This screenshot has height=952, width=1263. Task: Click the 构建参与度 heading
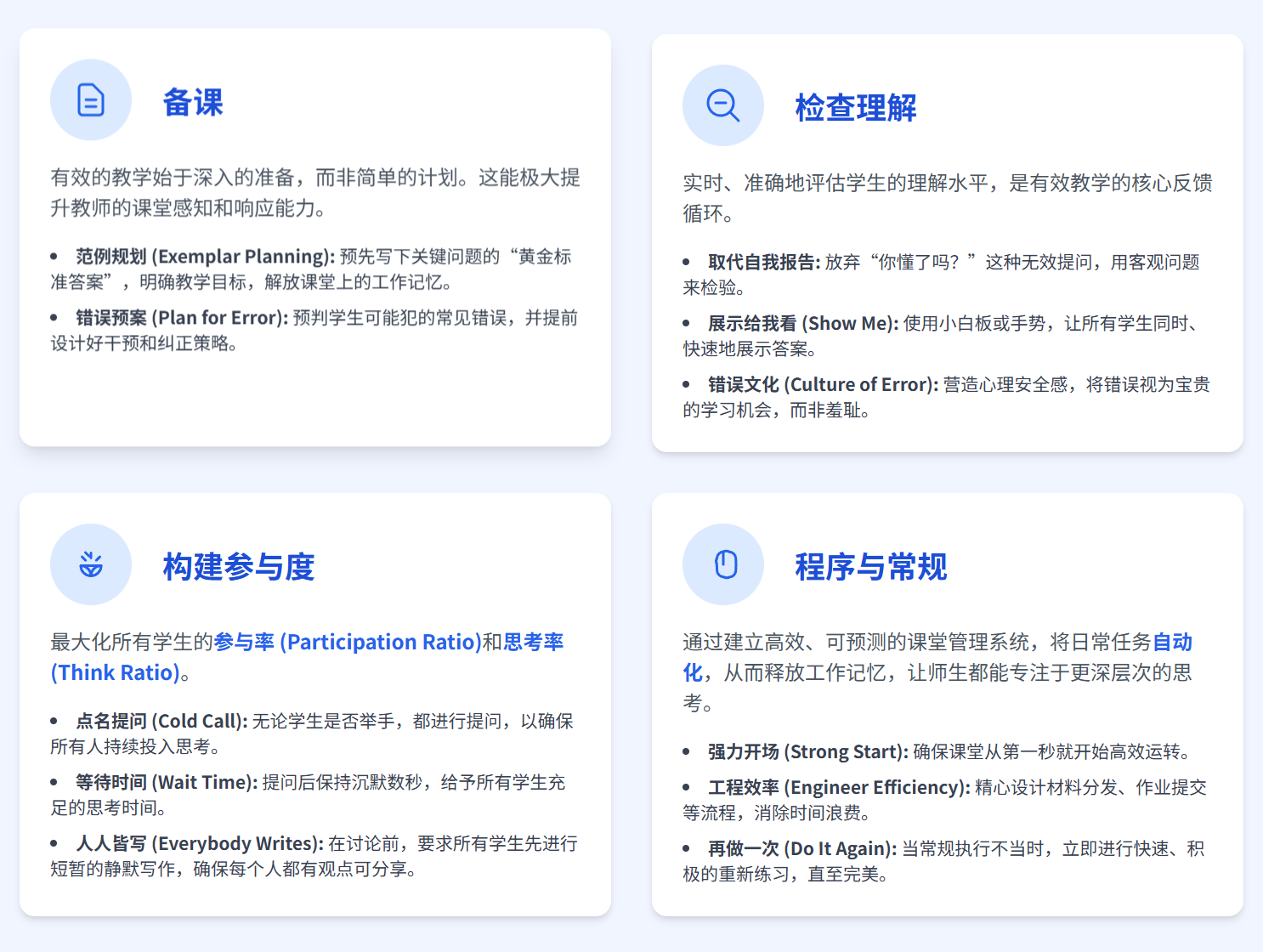[x=239, y=567]
